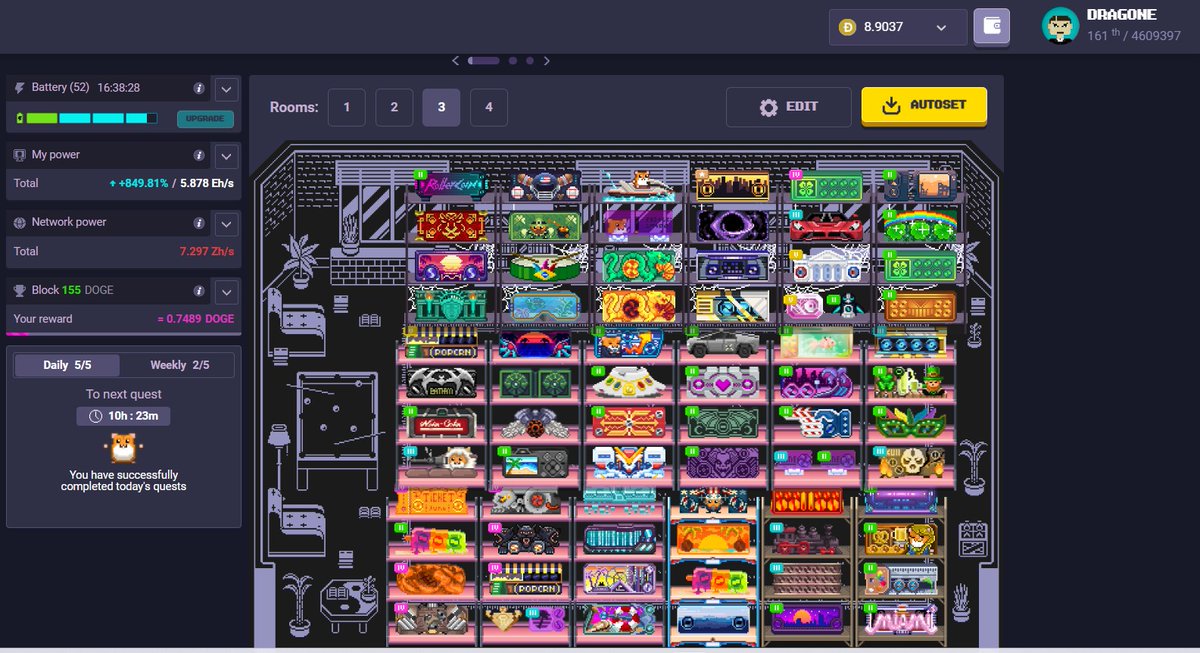This screenshot has height=653, width=1200.
Task: Select the bread loaf miner
Action: coord(432,580)
